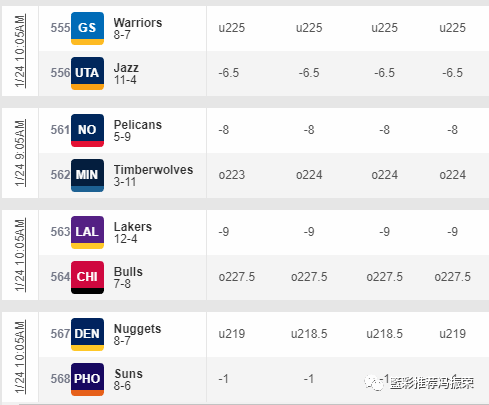
Task: Select first Bulls o227.5 total cell
Action: tap(237, 277)
